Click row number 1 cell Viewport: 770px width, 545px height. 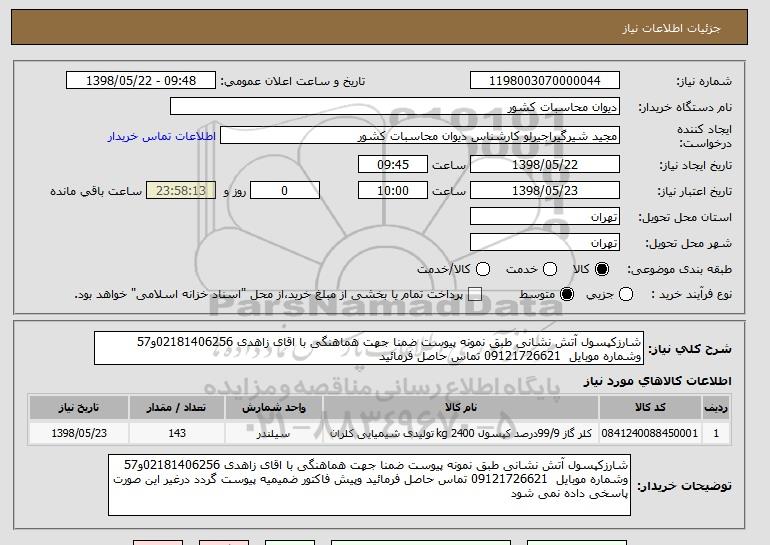click(716, 433)
